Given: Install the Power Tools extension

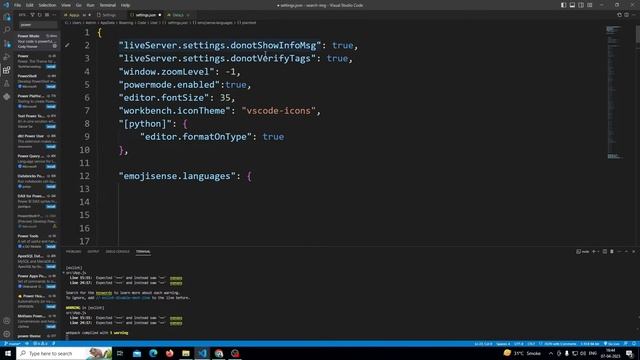Looking at the screenshot, I should [51, 247].
